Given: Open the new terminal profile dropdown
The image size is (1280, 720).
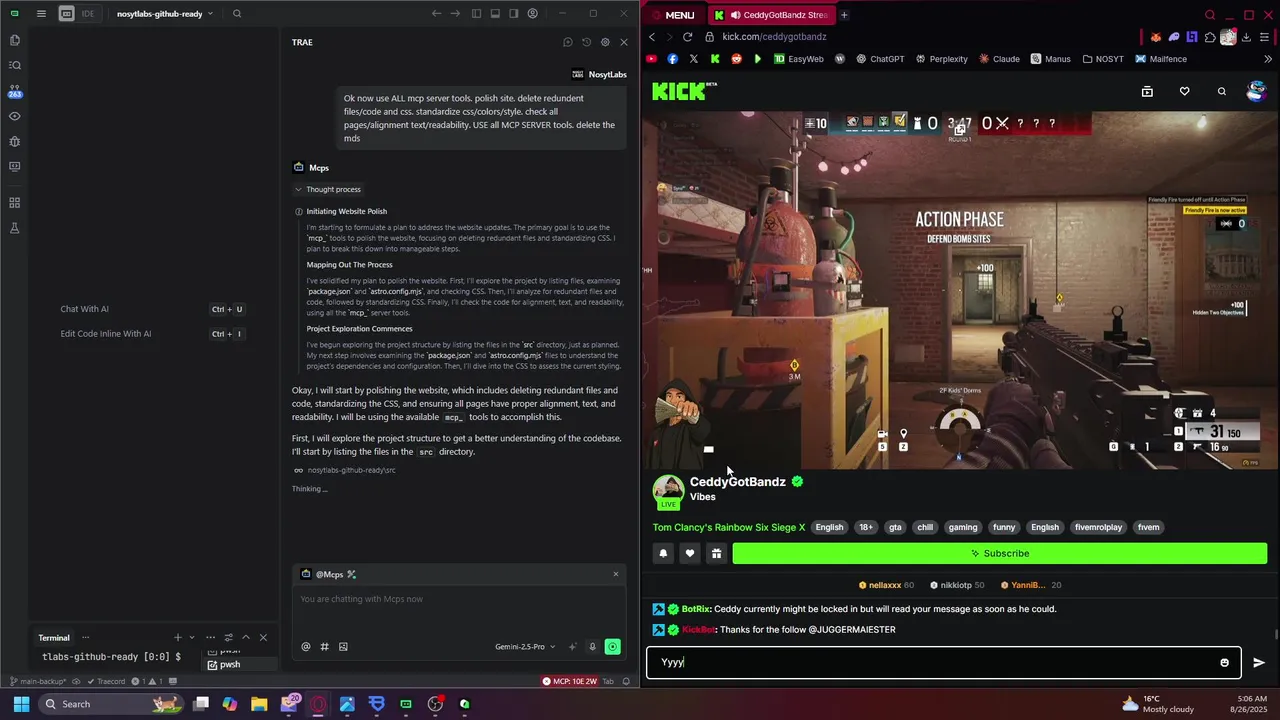Looking at the screenshot, I should click(x=191, y=637).
